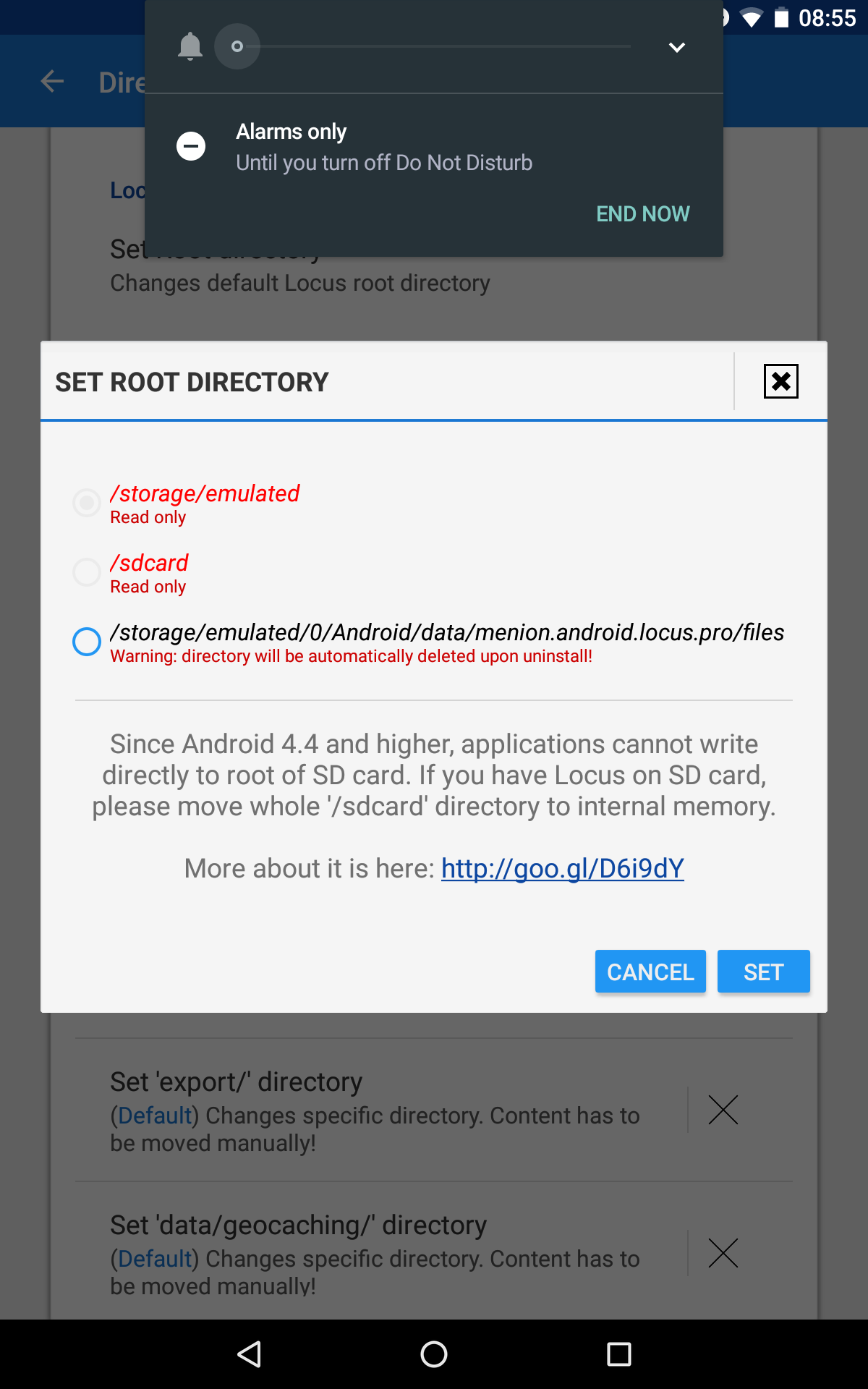Tap the Android recent apps button

[x=618, y=1354]
